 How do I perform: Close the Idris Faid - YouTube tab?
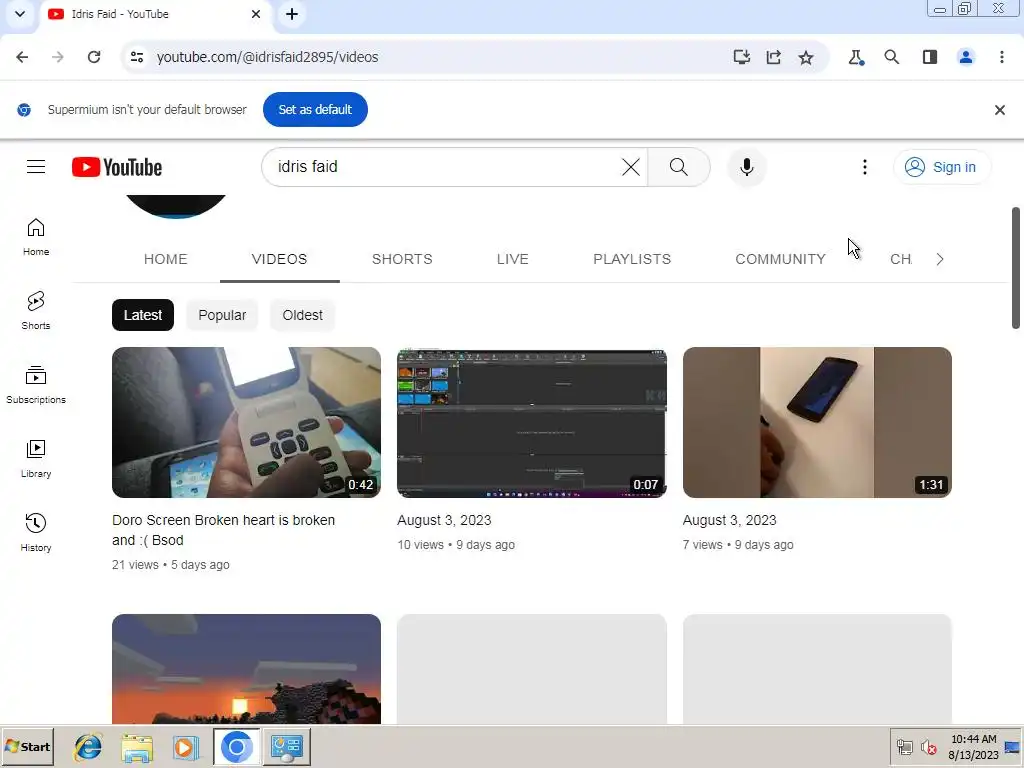point(256,14)
